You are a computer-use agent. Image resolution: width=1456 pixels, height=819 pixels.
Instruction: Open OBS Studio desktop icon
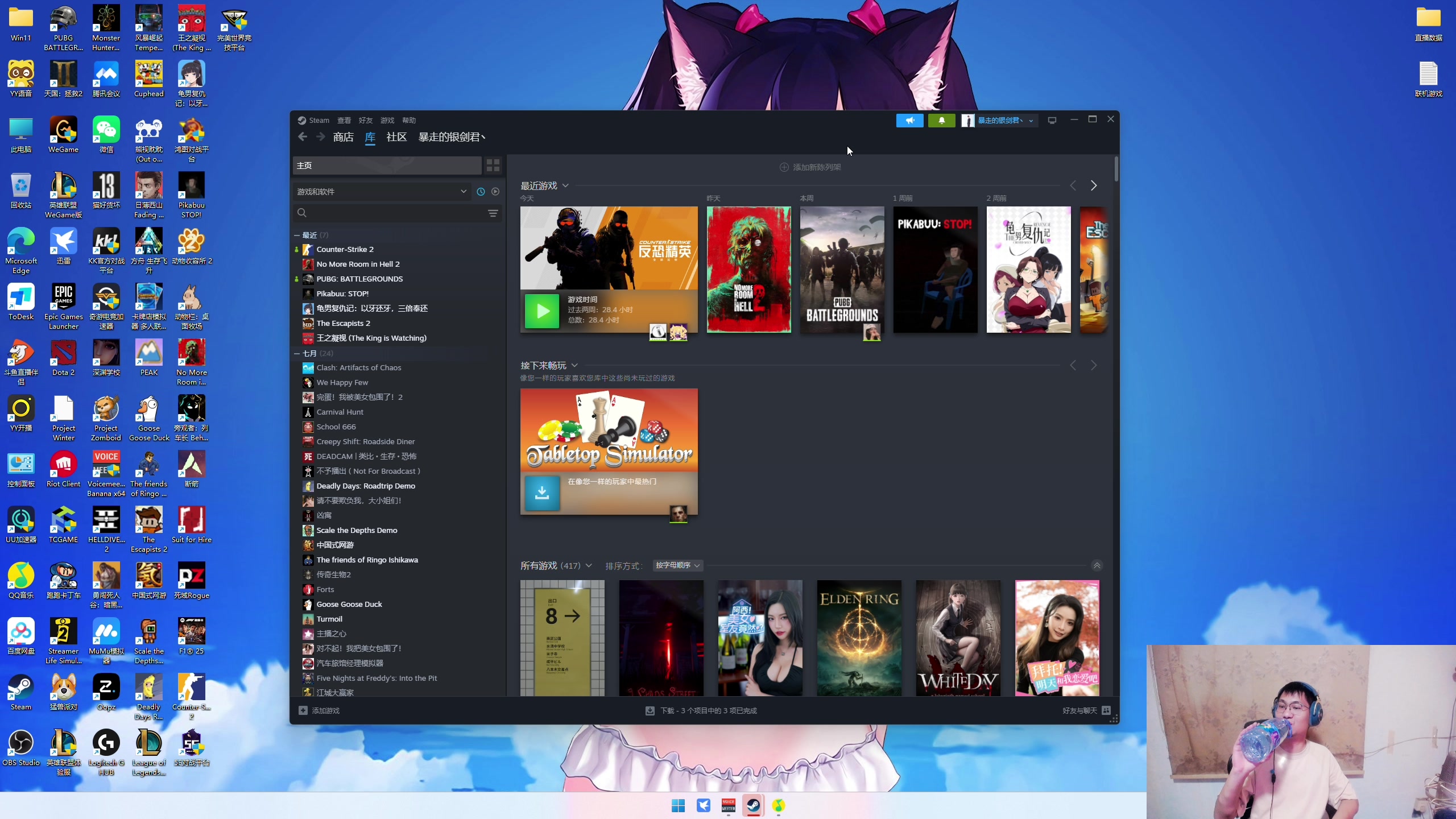[x=21, y=747]
